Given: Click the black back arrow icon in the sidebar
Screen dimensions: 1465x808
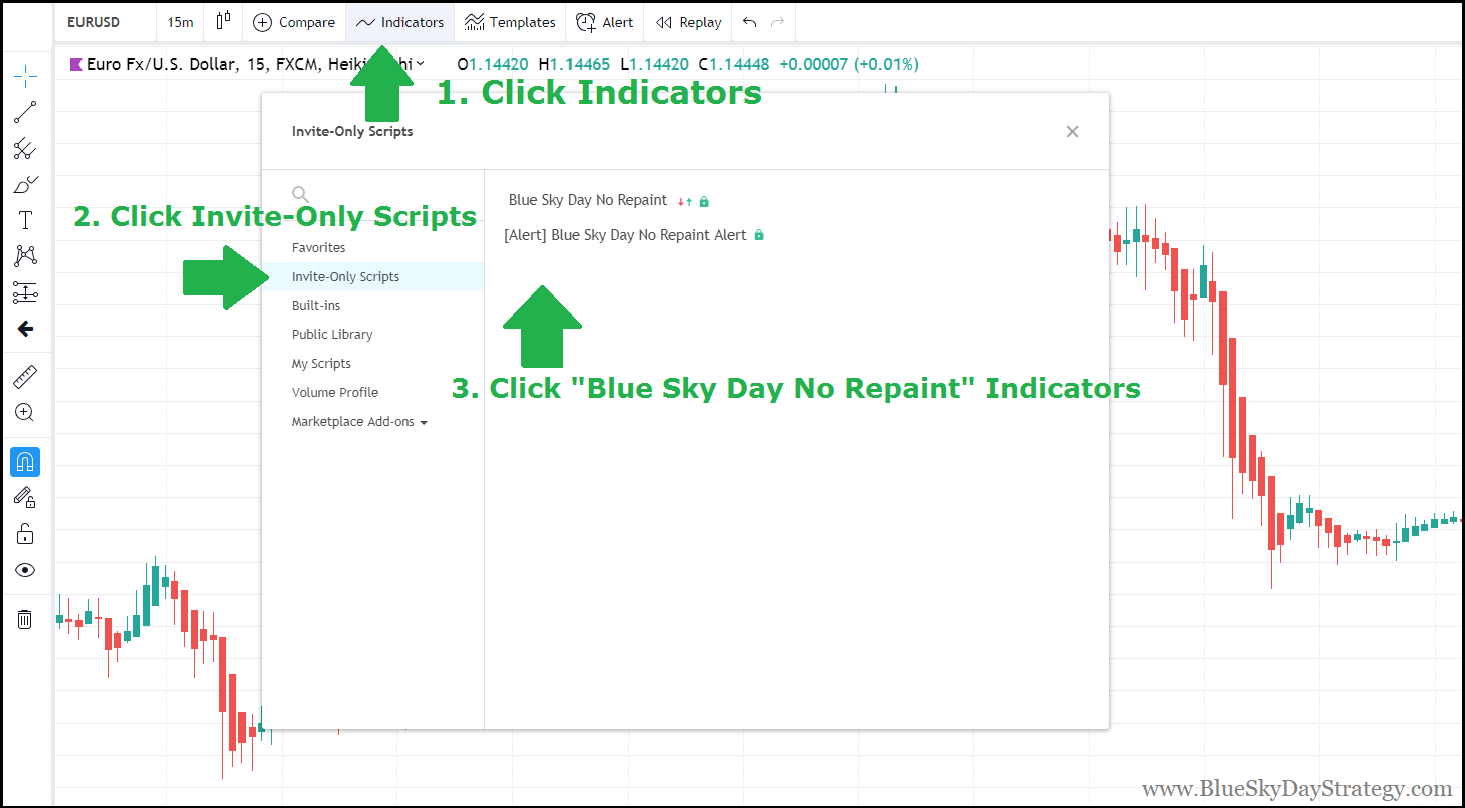Looking at the screenshot, I should [26, 329].
